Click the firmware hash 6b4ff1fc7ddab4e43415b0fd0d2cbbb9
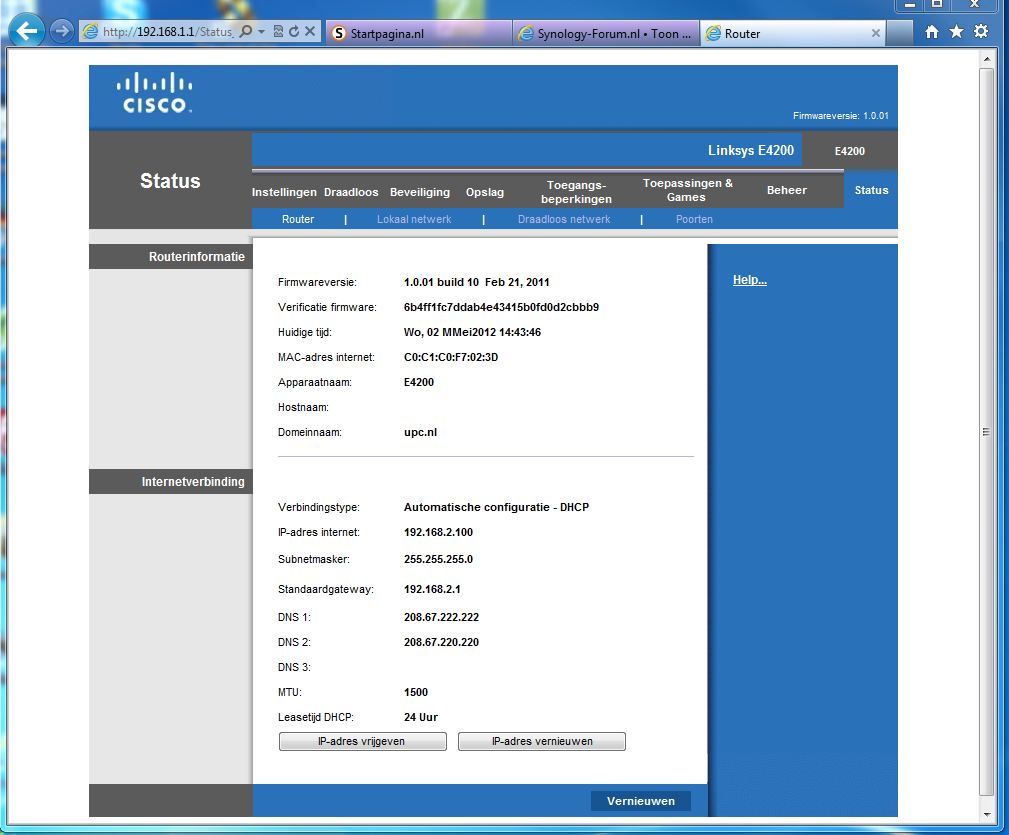Screen dimensions: 1009x835 tap(501, 307)
